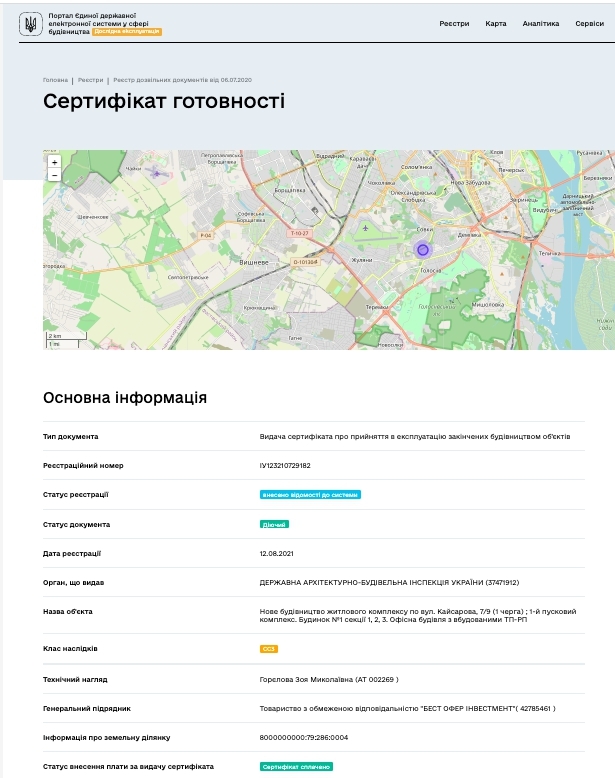Click the 'внесено відомості до системи' status badge
This screenshot has height=778, width=615.
(x=310, y=495)
